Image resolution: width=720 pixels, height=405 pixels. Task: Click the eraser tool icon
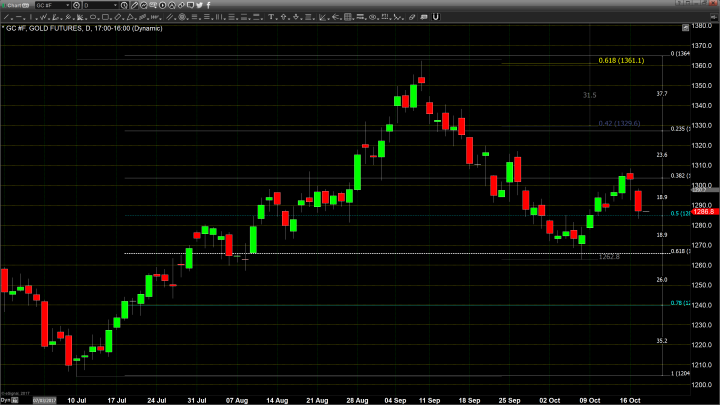click(x=412, y=17)
